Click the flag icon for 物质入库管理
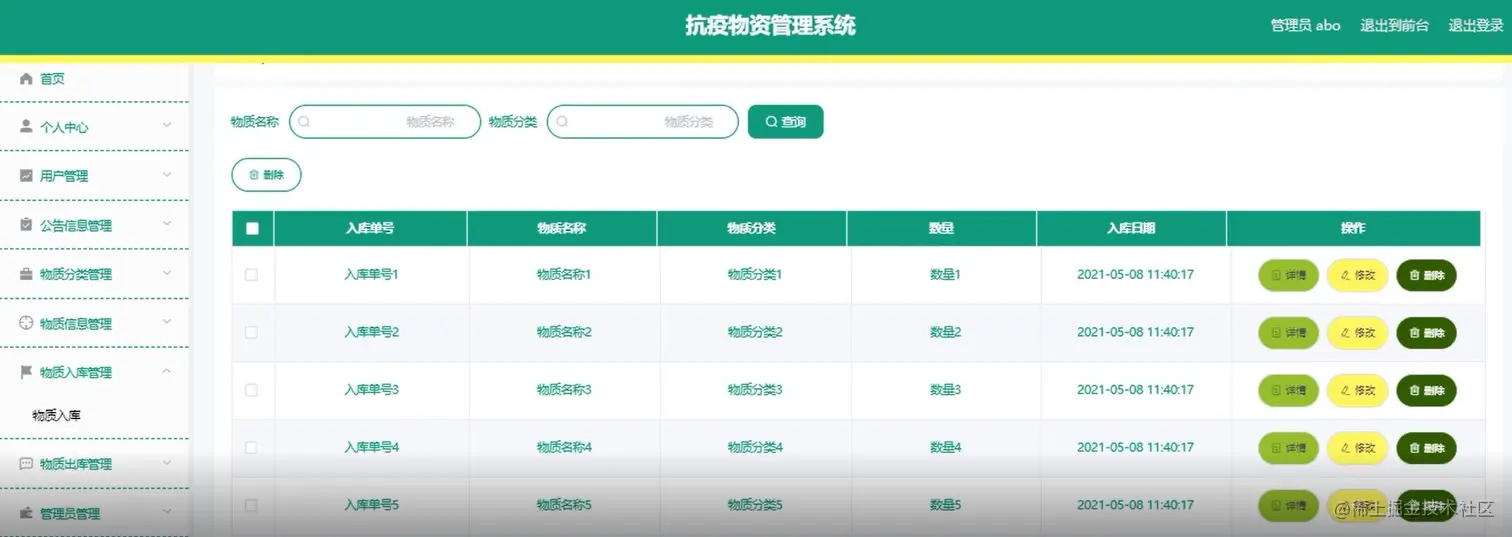The image size is (1512, 537). pos(27,372)
